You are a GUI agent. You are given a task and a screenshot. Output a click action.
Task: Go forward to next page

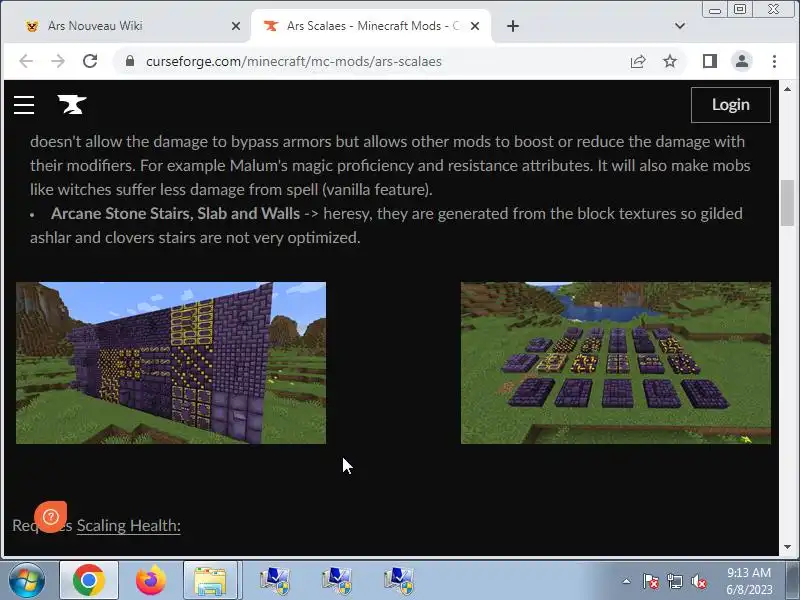[58, 61]
